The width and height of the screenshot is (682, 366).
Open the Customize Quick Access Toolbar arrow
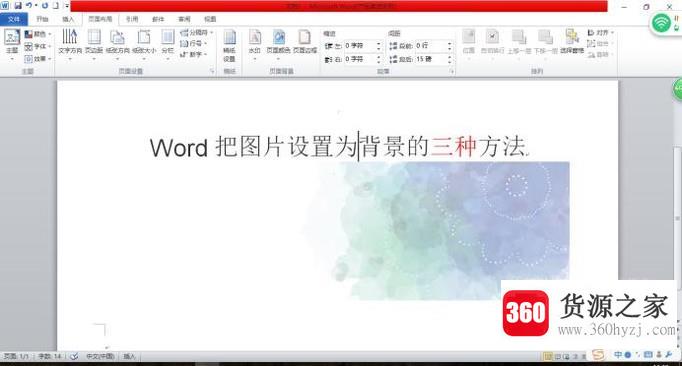[x=67, y=6]
